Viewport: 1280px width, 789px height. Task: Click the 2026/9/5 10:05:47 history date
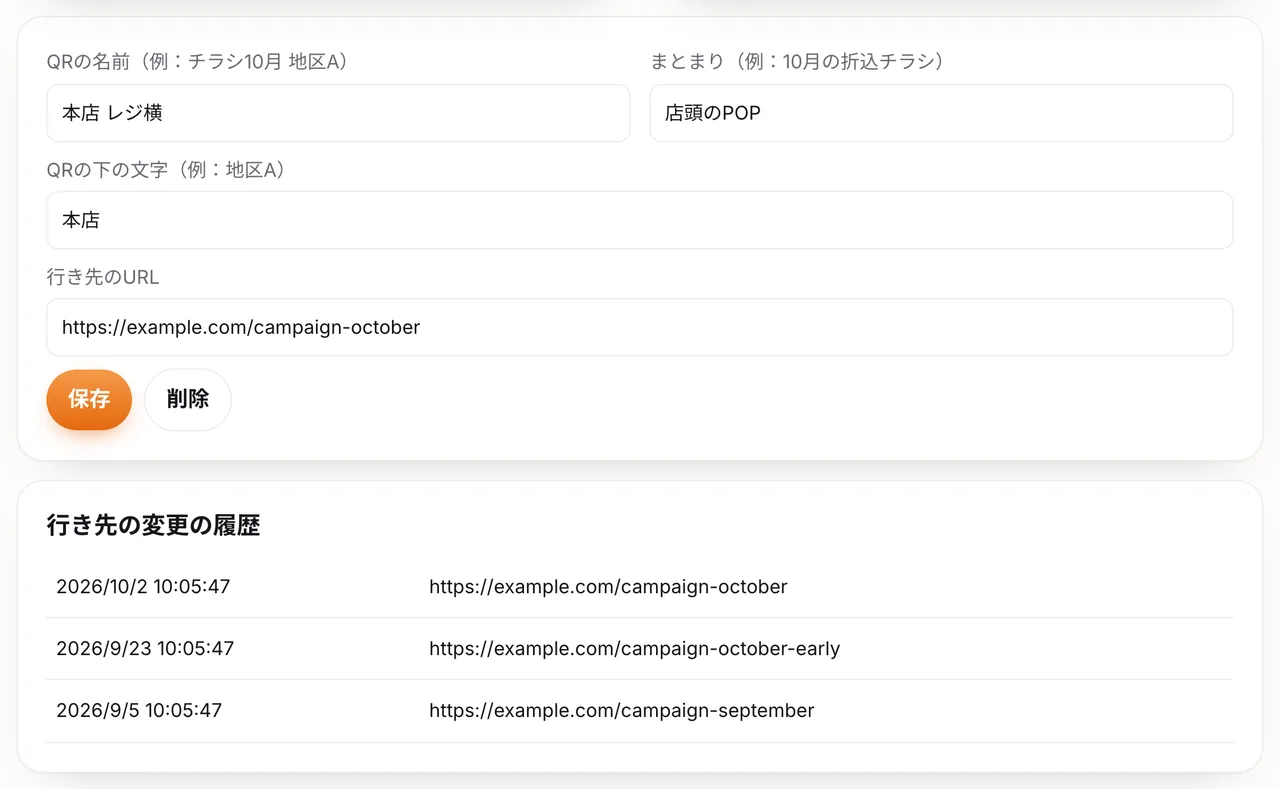click(x=139, y=711)
